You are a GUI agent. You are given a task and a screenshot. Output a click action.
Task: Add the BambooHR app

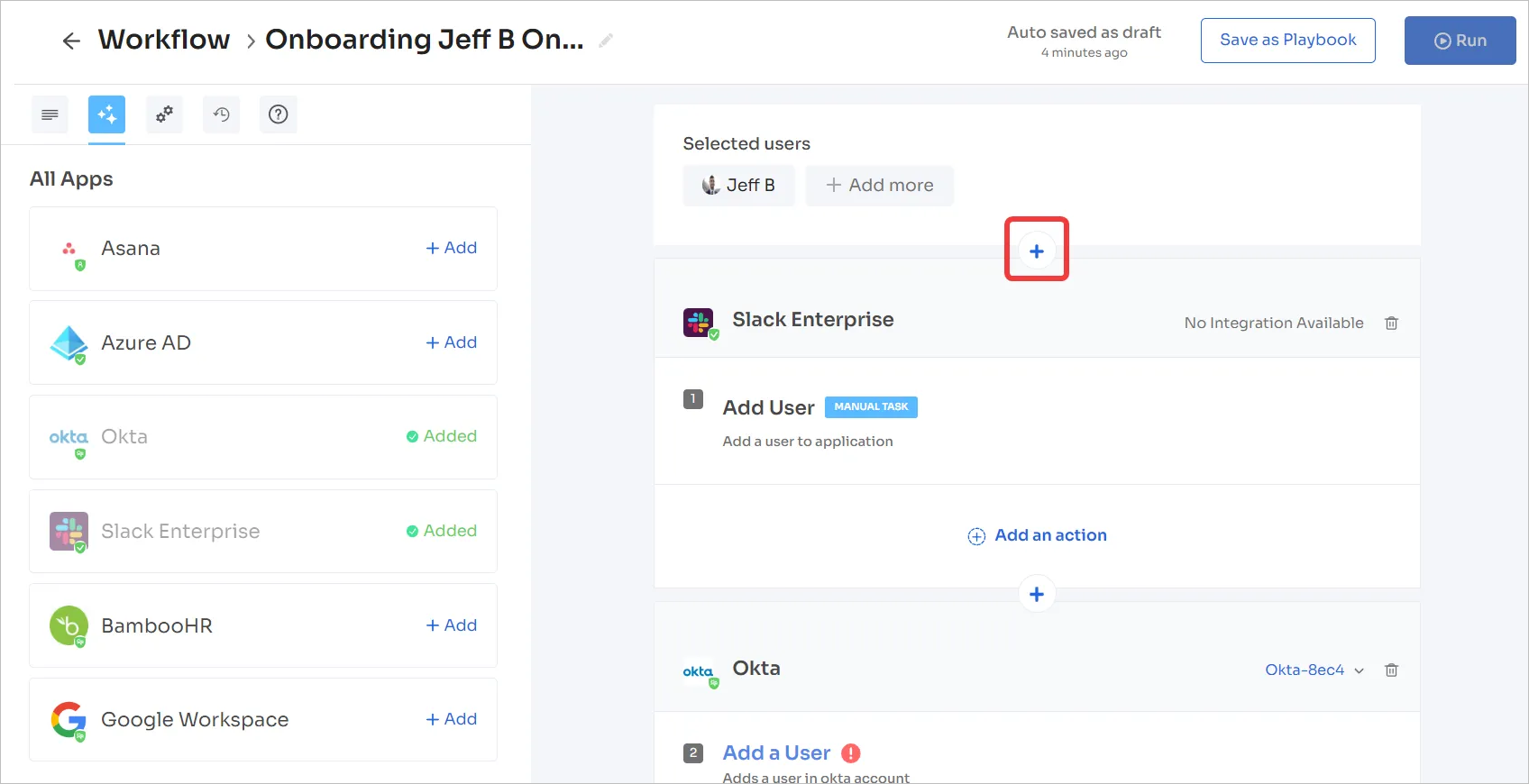[452, 625]
